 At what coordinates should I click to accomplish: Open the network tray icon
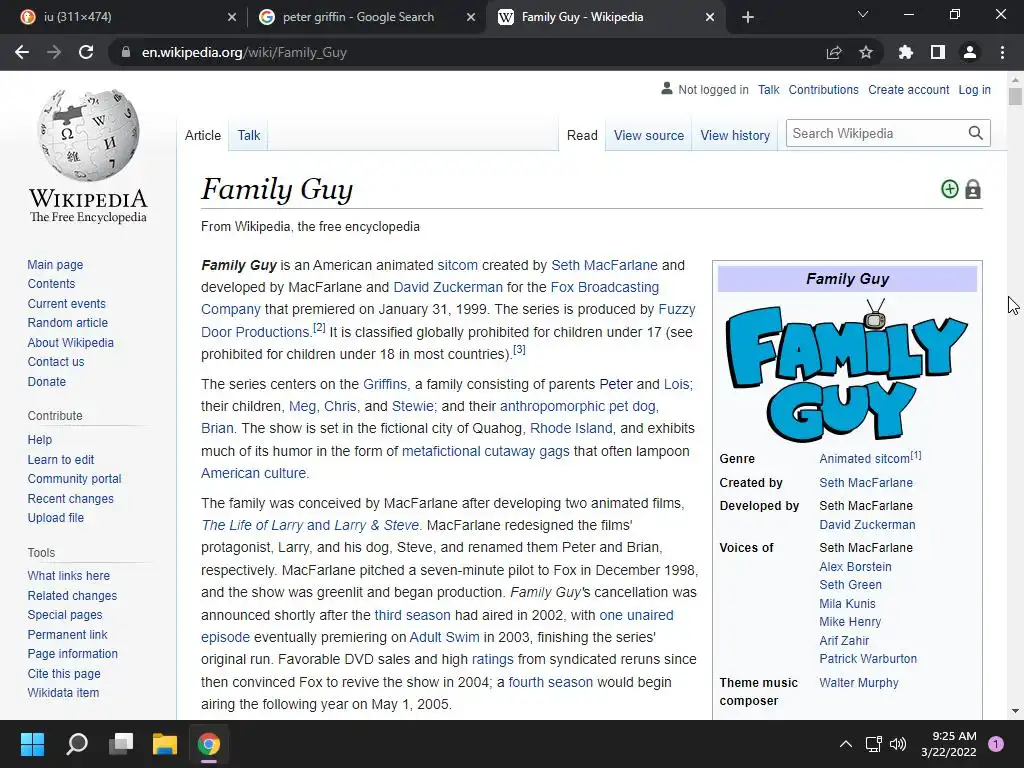pos(873,744)
